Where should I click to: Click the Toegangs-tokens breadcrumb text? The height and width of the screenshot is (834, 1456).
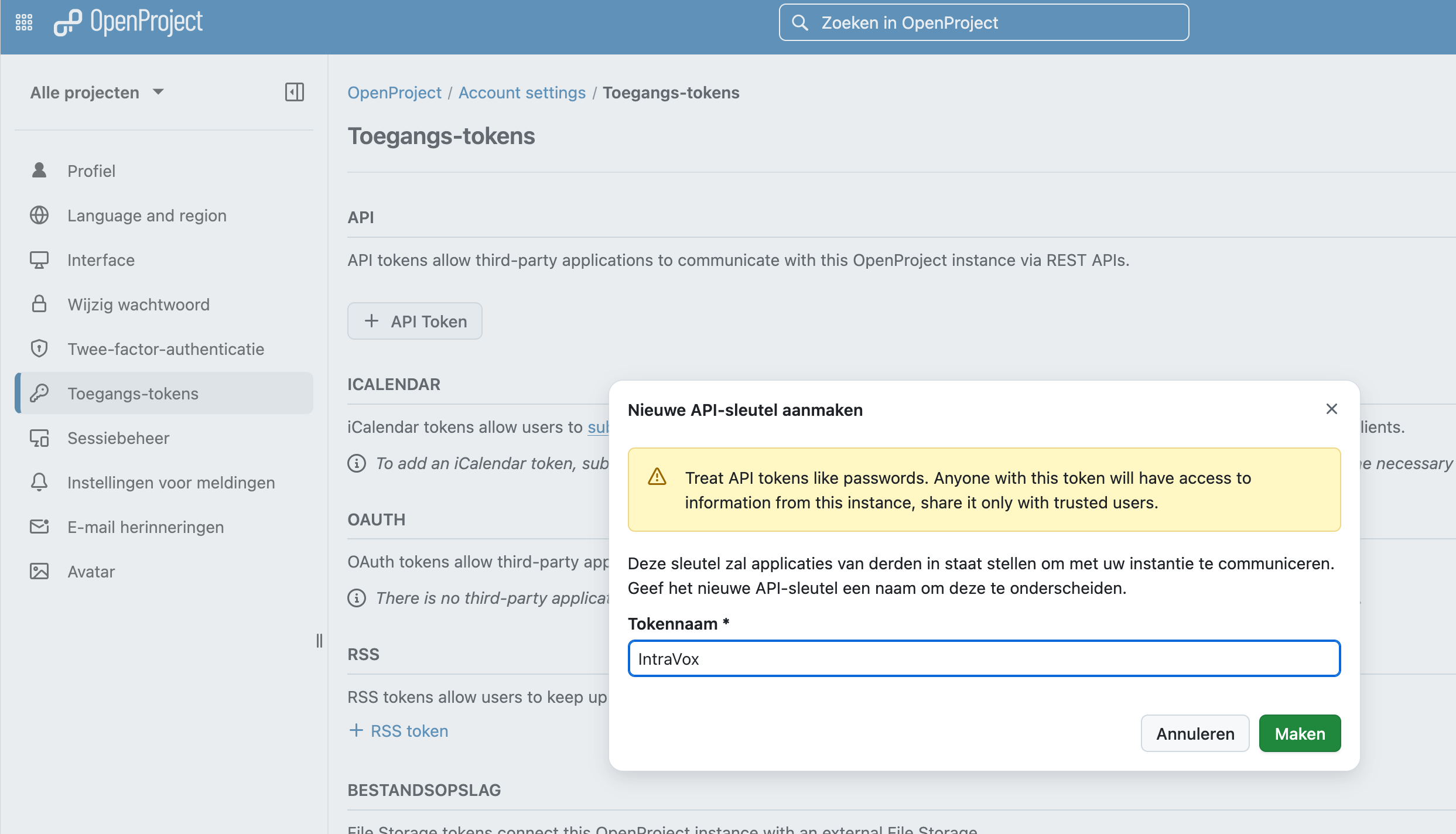point(671,93)
